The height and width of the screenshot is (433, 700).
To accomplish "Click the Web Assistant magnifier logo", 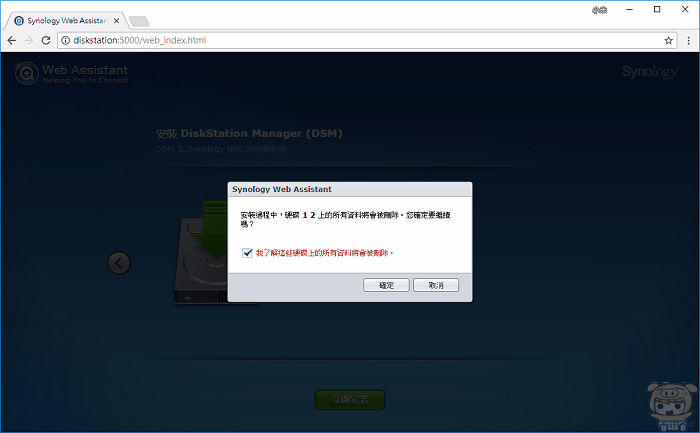I will coord(27,73).
